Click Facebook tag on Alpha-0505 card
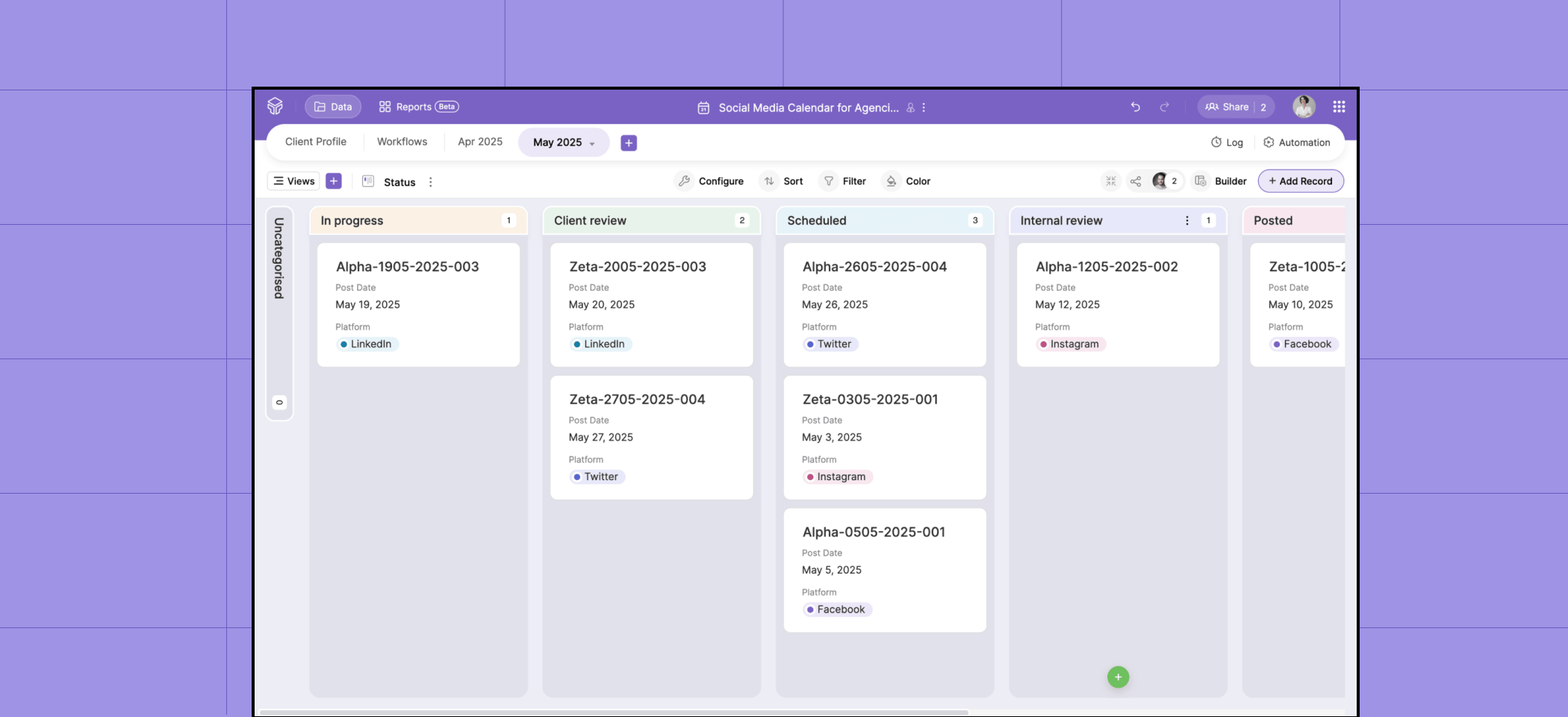1568x717 pixels. pos(836,609)
